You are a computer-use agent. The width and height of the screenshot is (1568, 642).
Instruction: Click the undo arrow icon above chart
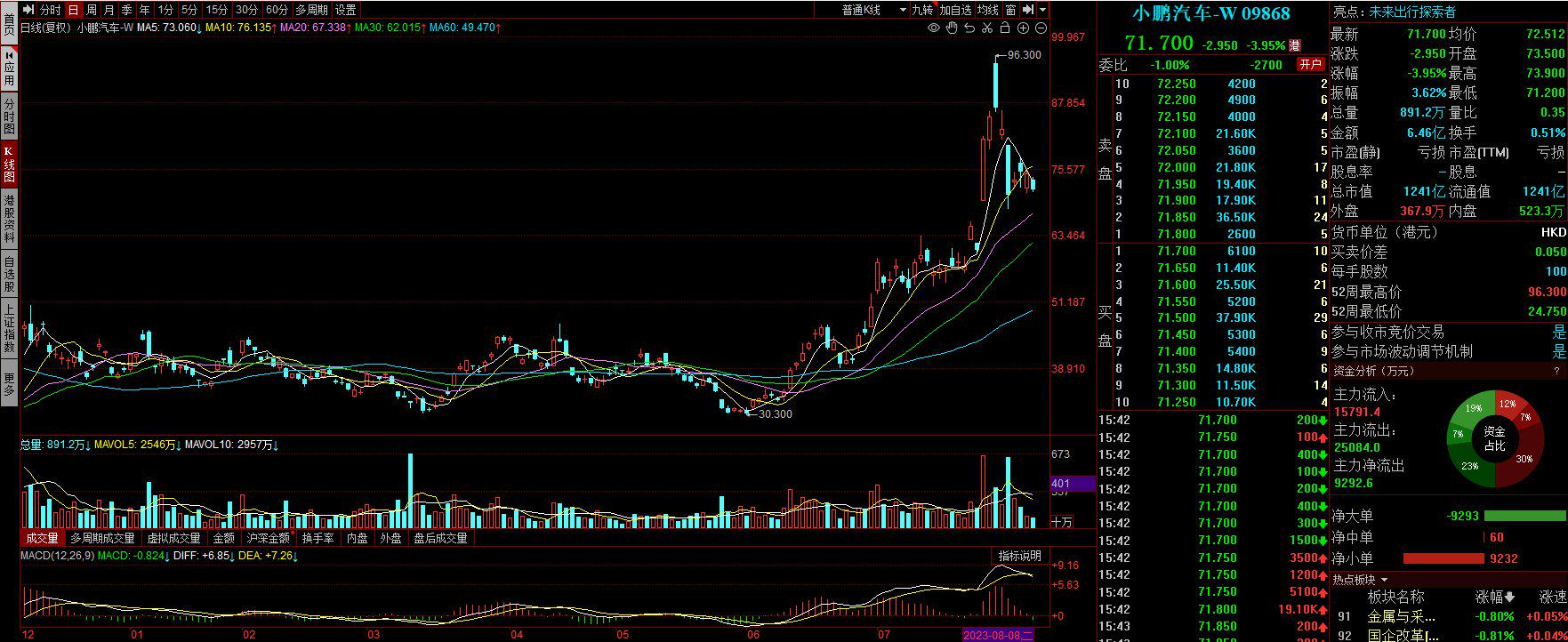pos(969,28)
